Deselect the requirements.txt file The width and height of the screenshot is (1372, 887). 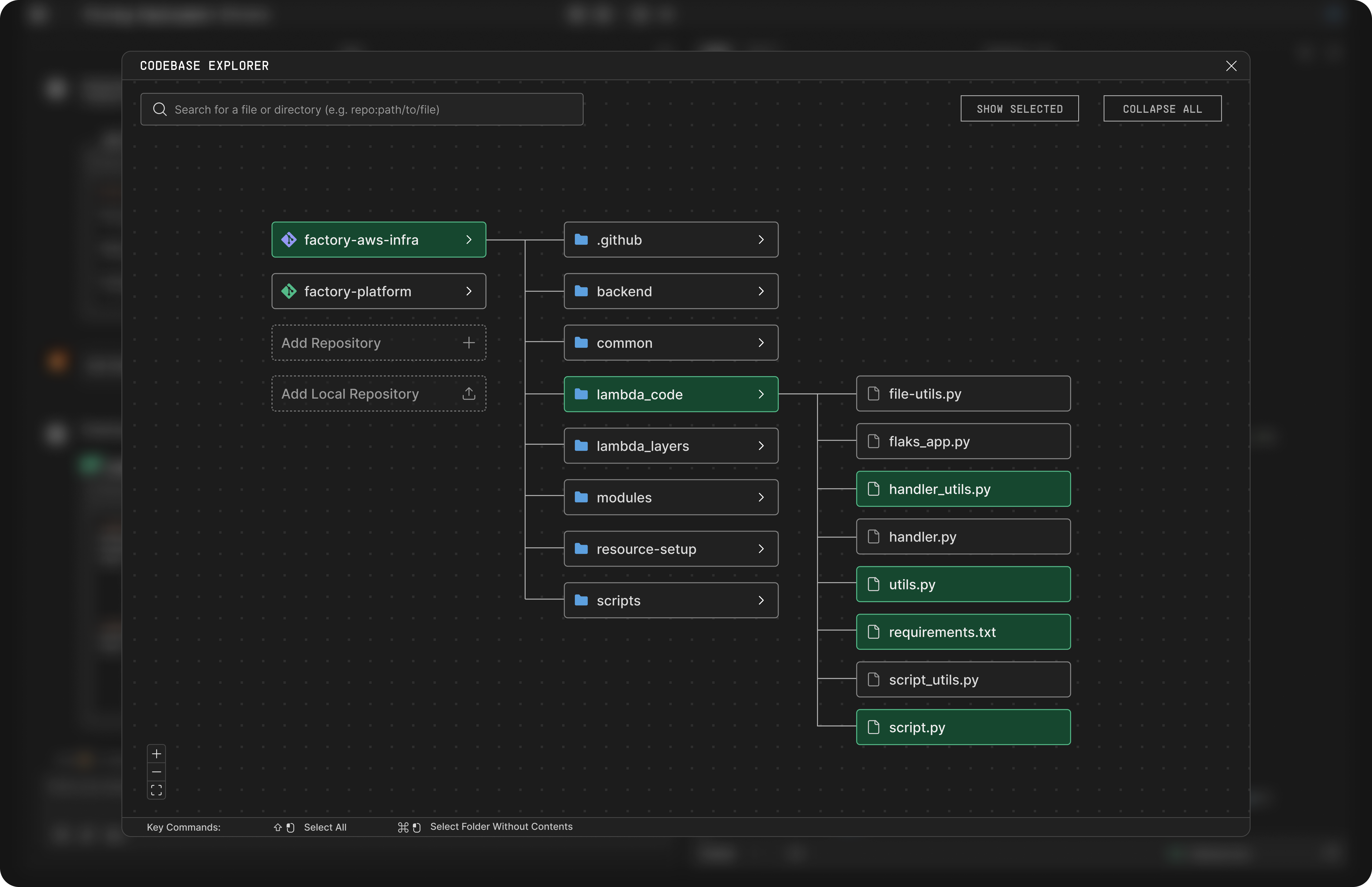click(x=963, y=632)
